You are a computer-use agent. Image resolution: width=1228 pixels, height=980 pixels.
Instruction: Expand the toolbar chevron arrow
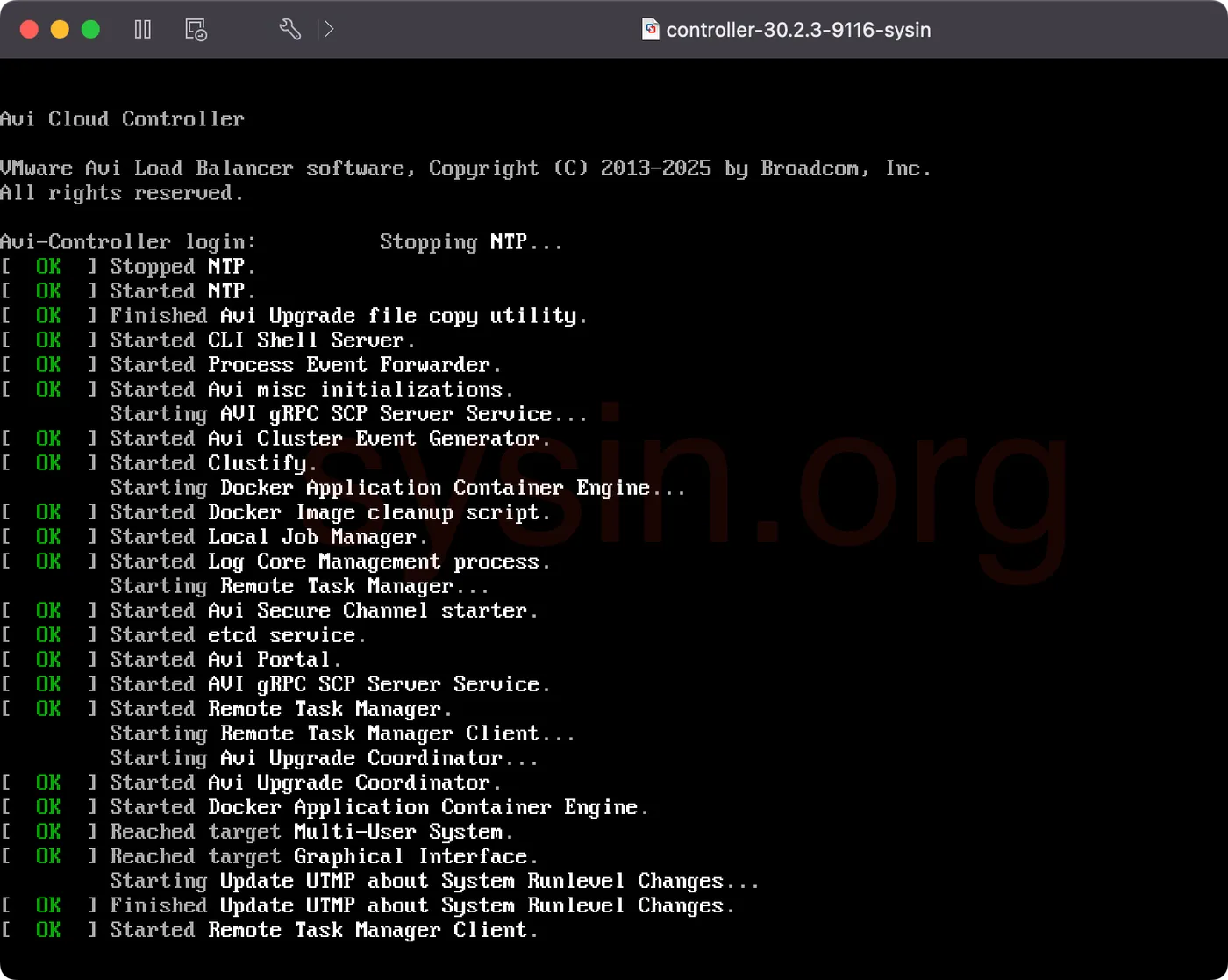[x=329, y=30]
